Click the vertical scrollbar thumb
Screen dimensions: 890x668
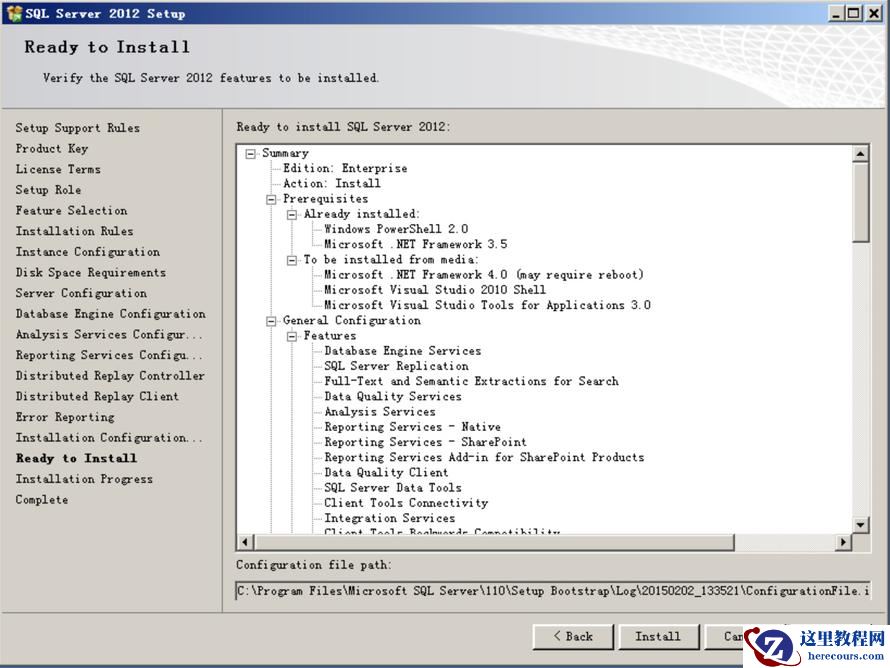pyautogui.click(x=860, y=201)
